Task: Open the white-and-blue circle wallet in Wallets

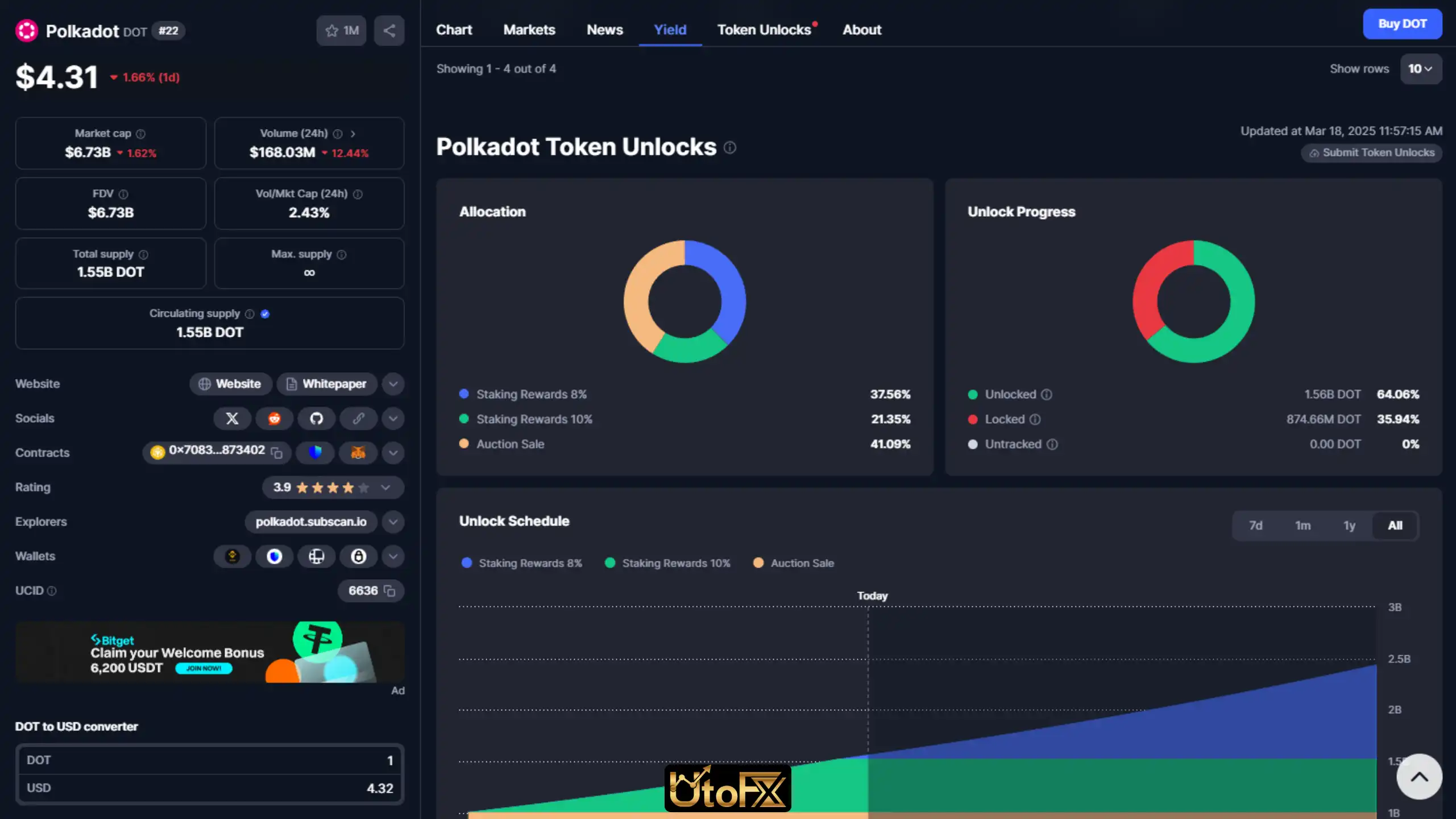Action: 275,556
